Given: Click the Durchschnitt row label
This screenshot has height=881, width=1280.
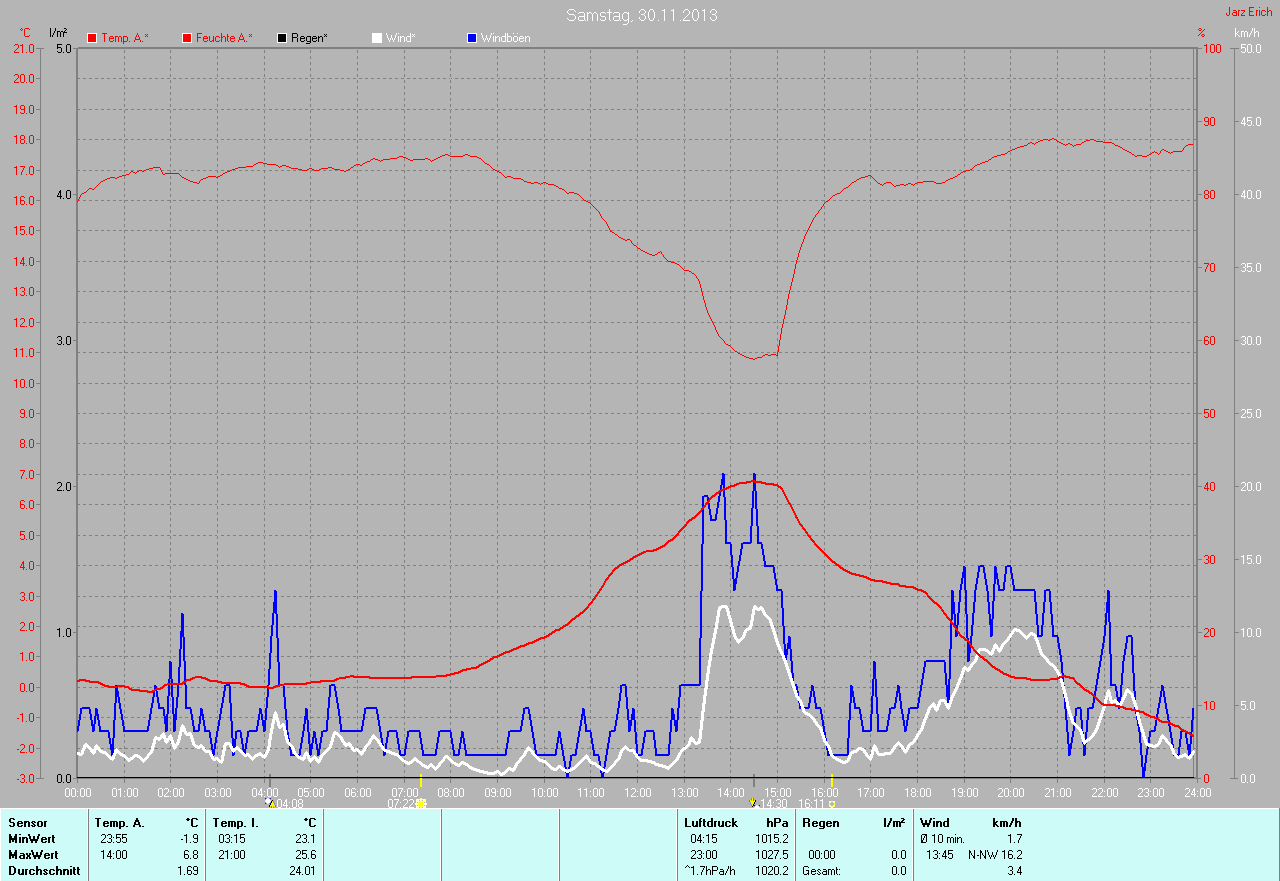Looking at the screenshot, I should coord(44,871).
